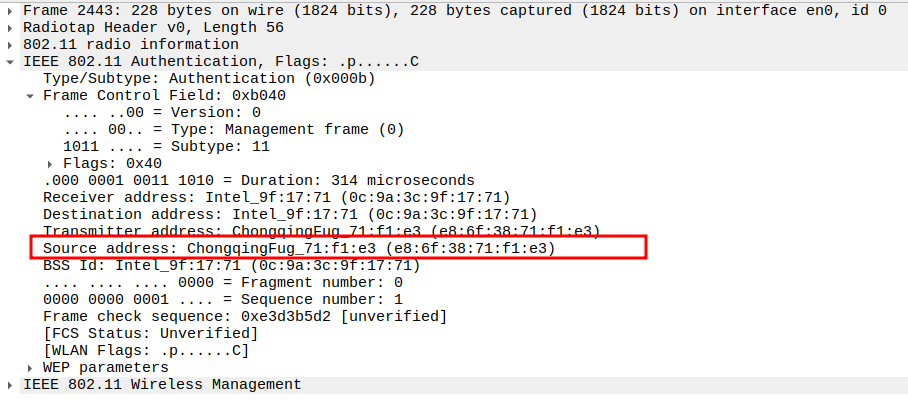Expand 802.11 radio information section
This screenshot has width=908, height=400.
click(x=11, y=45)
